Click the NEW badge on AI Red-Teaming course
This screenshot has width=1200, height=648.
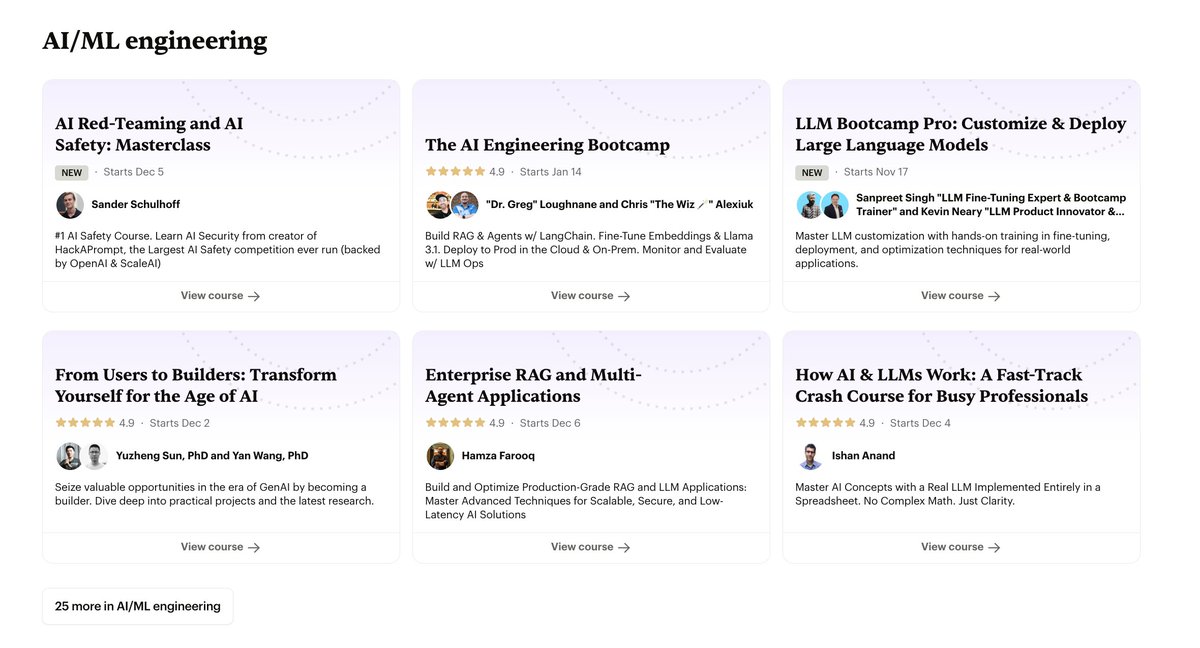(x=72, y=172)
